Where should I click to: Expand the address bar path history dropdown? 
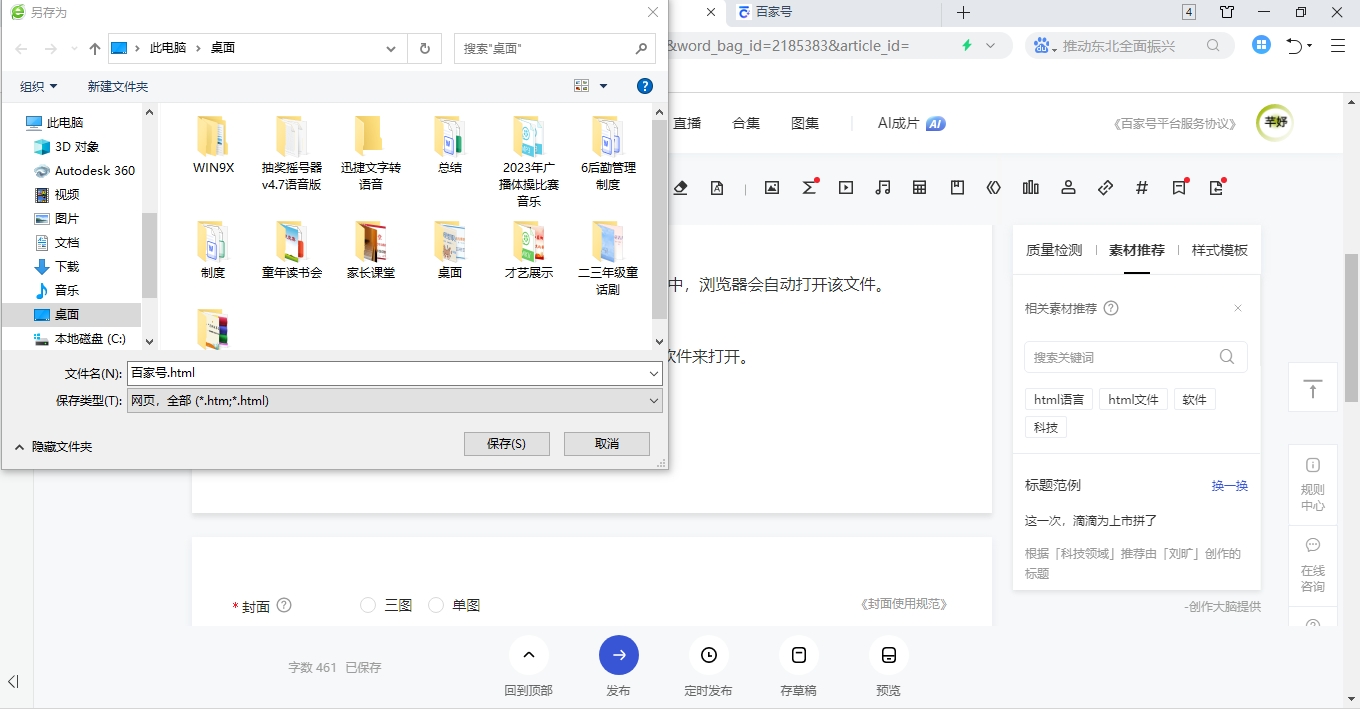click(391, 48)
